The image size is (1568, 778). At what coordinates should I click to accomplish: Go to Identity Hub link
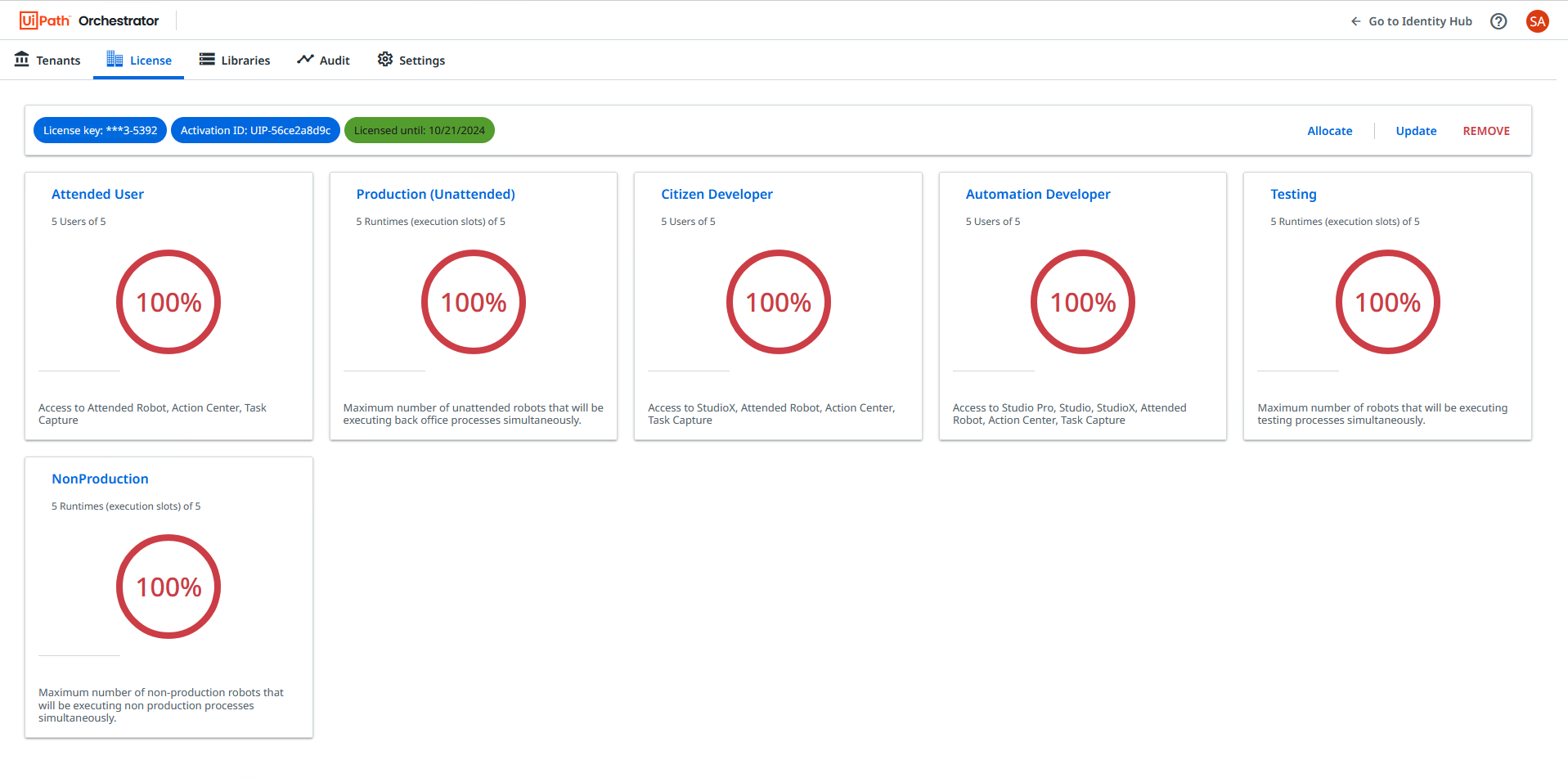tap(1420, 21)
